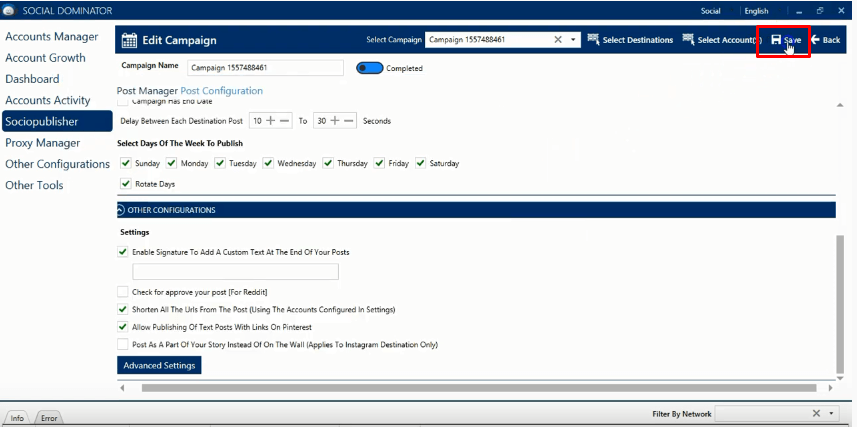Increase minimum delay with the plus button

tap(271, 121)
